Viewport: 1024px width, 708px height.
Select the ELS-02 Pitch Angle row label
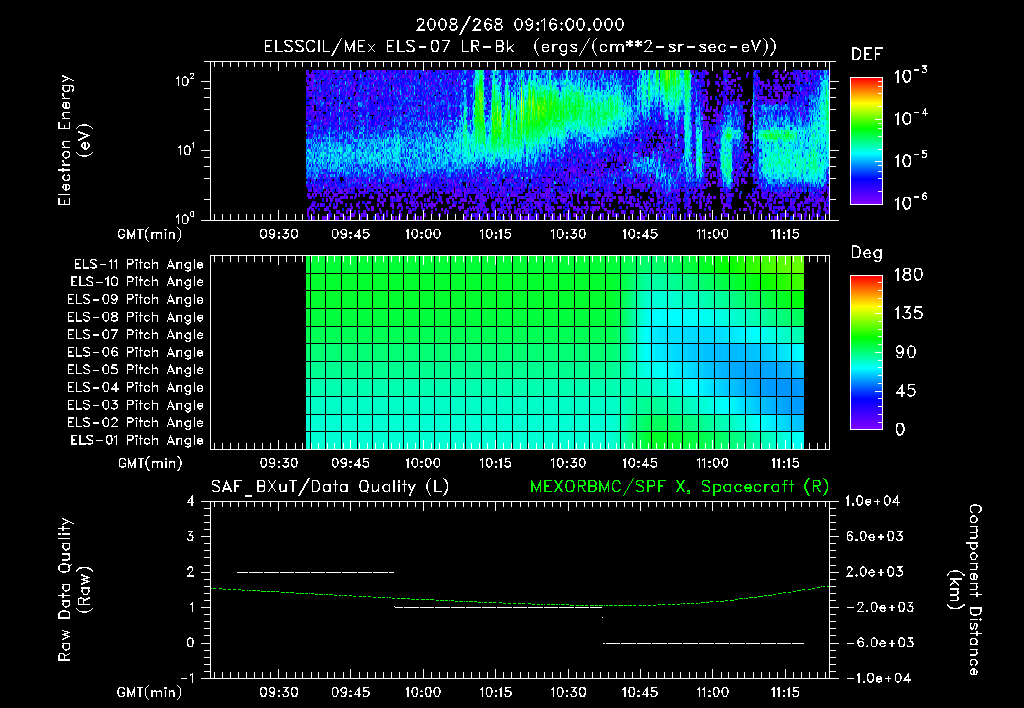click(x=136, y=423)
